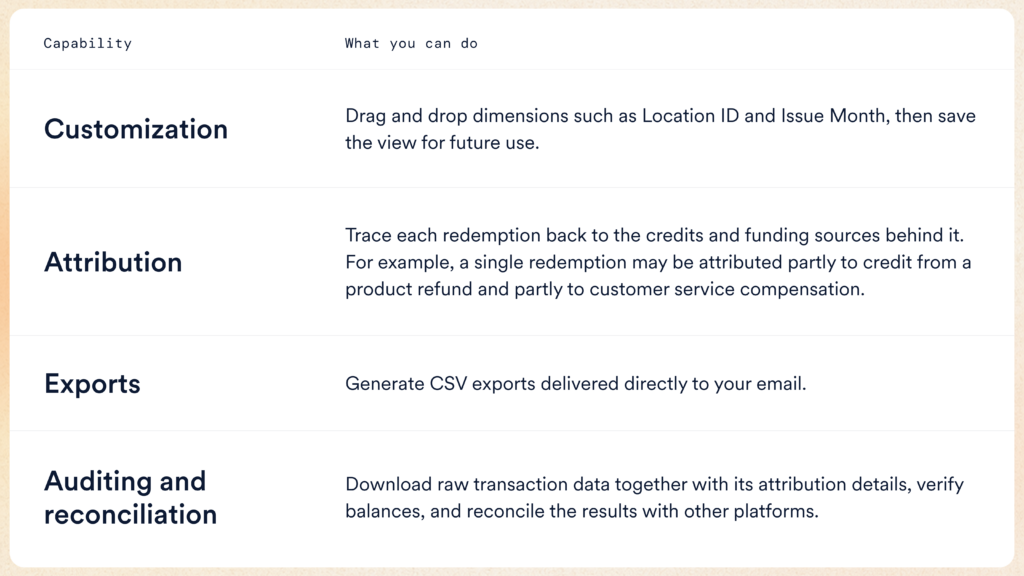Select the Exports heading

pyautogui.click(x=92, y=384)
